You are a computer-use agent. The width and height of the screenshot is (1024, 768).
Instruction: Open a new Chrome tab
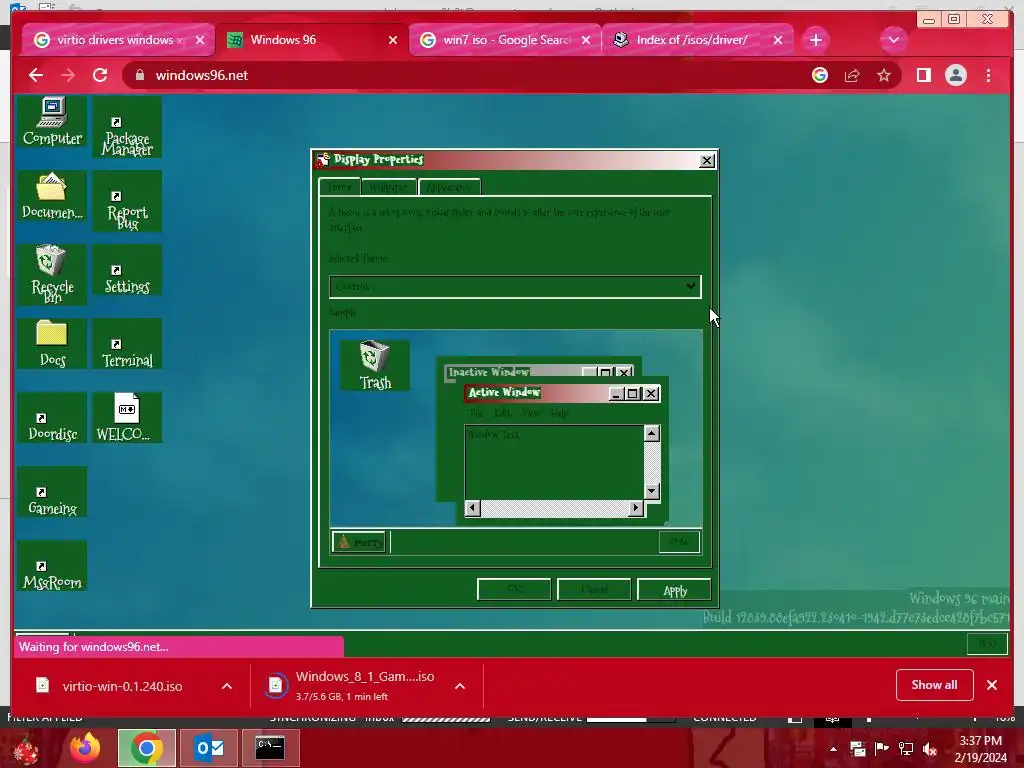point(816,40)
